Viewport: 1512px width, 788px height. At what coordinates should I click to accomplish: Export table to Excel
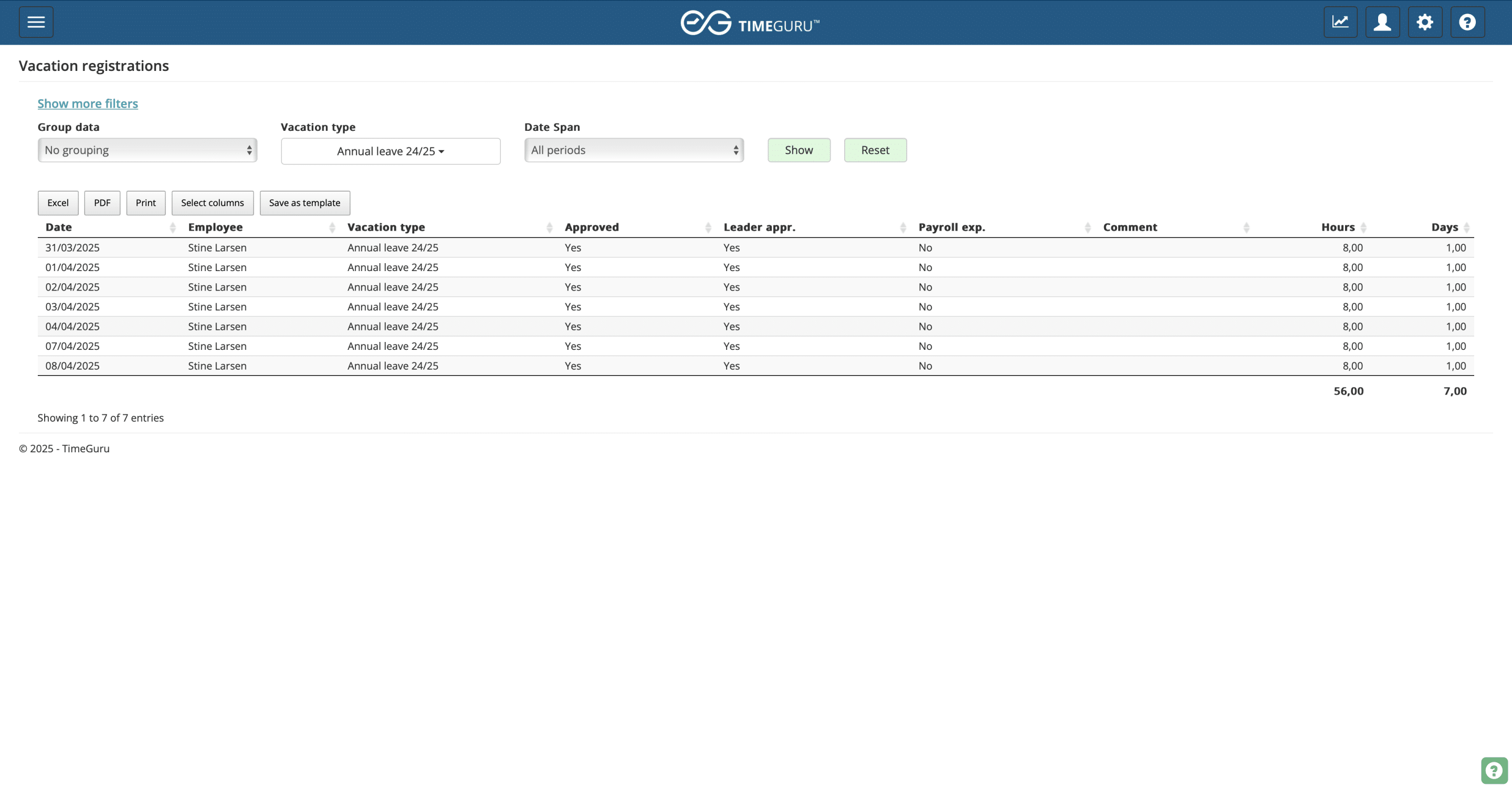pyautogui.click(x=58, y=203)
